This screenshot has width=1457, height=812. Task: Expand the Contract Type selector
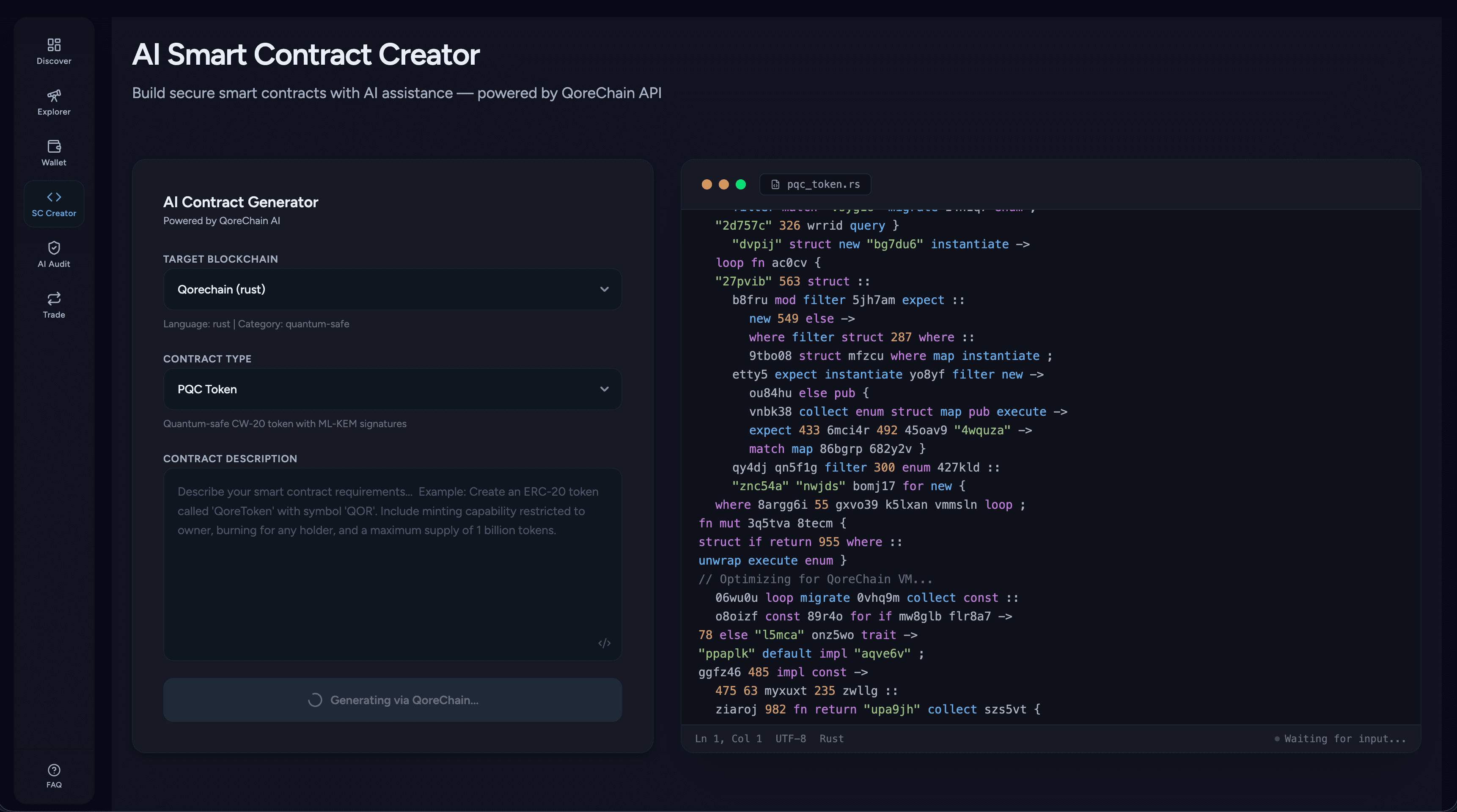tap(392, 389)
